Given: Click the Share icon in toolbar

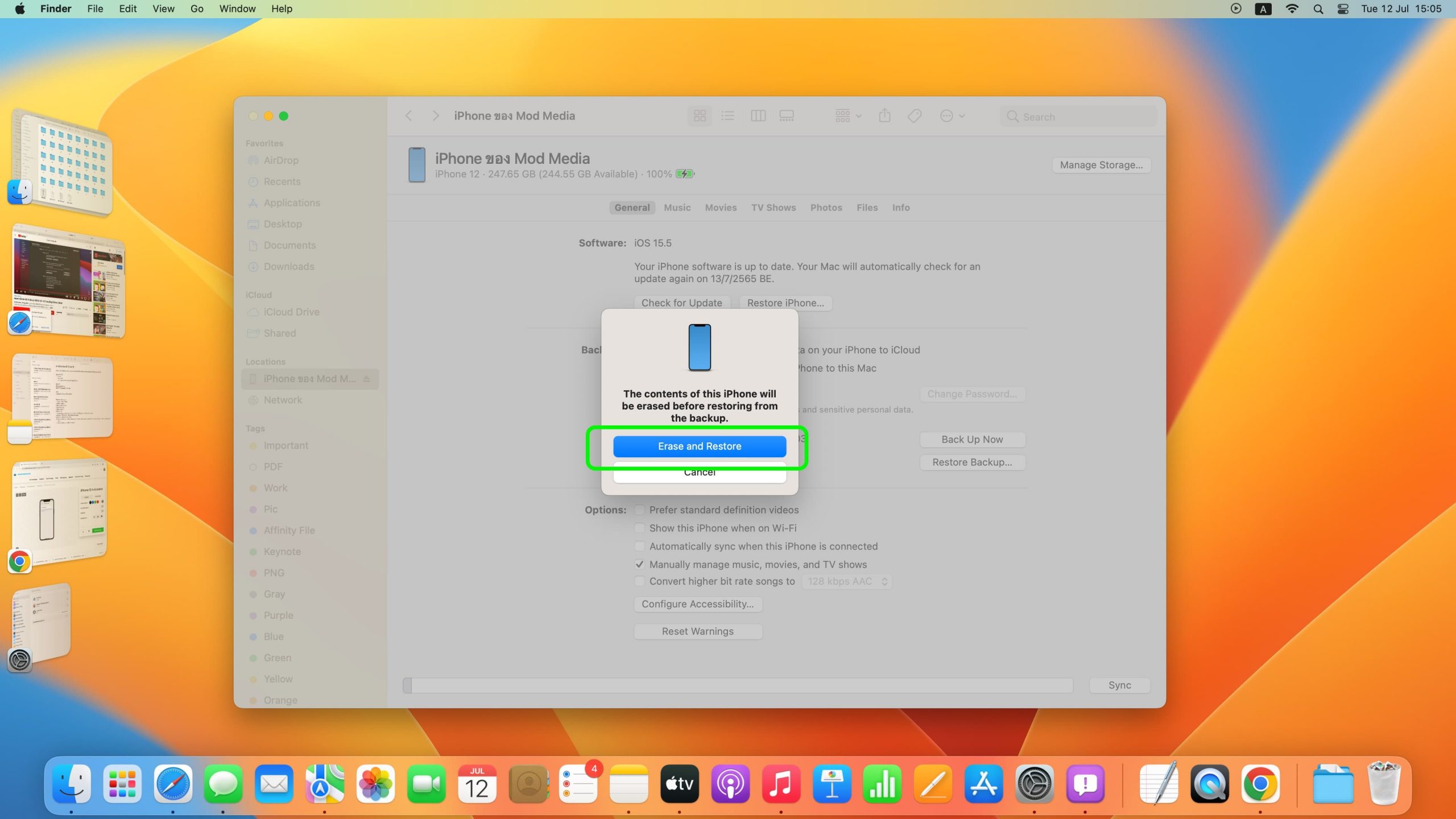Looking at the screenshot, I should 884,116.
